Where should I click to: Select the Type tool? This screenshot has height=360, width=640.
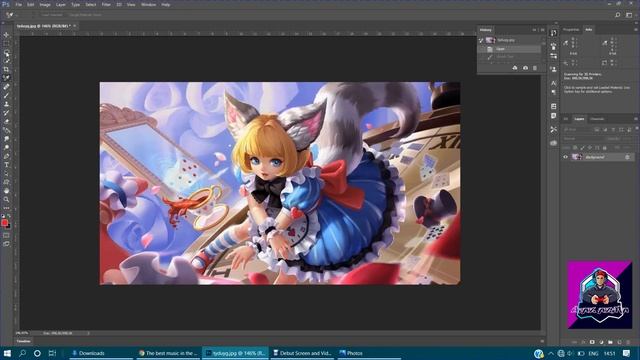6,165
